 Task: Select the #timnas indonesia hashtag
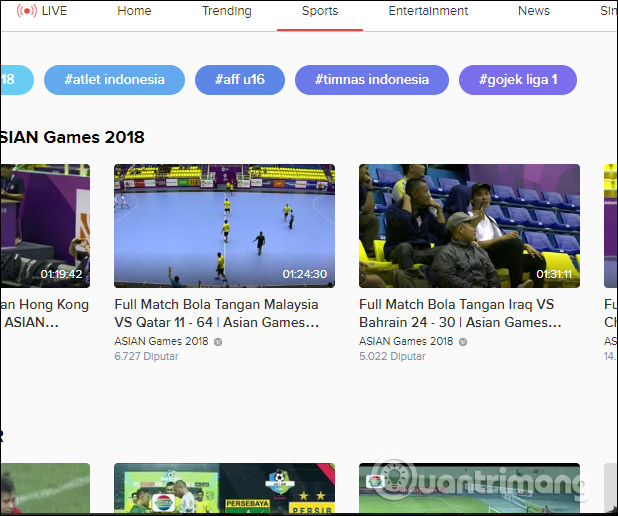click(x=372, y=80)
